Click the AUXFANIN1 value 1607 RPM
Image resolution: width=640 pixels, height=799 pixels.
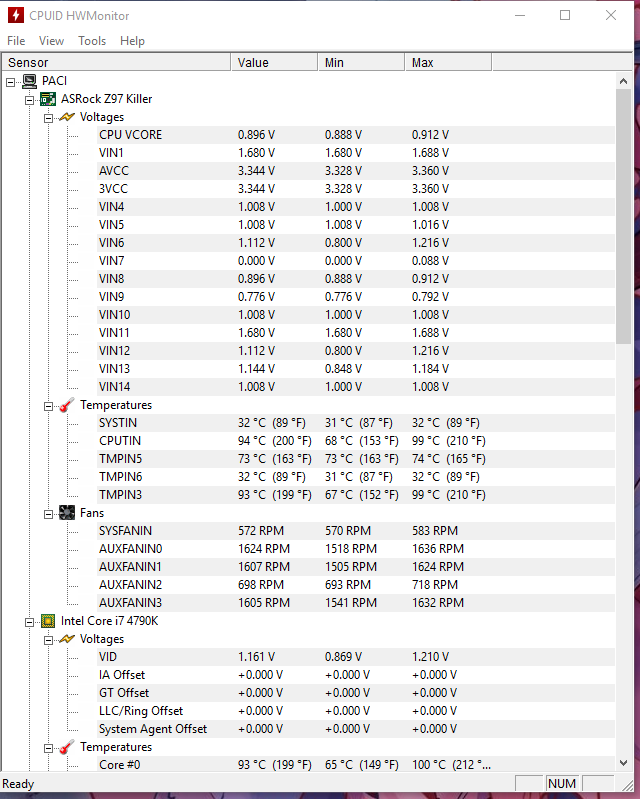[263, 567]
